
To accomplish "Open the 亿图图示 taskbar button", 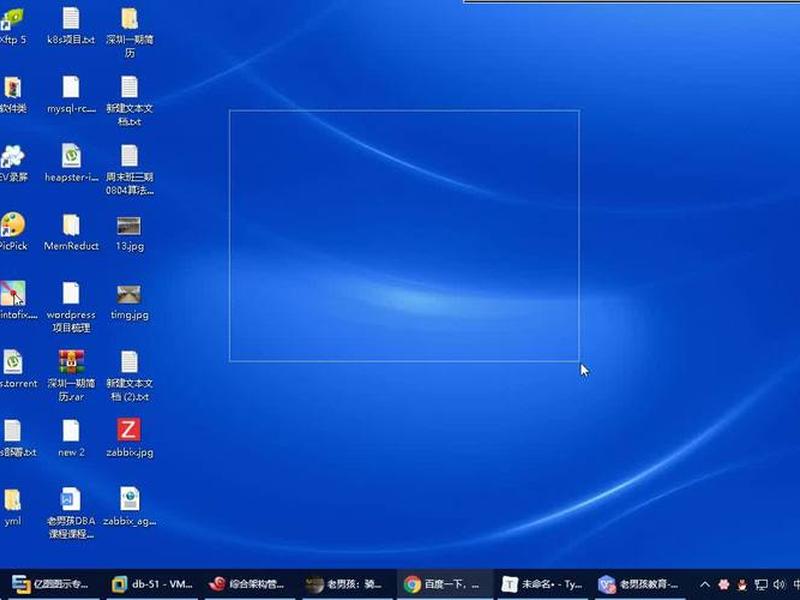I will coord(50,584).
